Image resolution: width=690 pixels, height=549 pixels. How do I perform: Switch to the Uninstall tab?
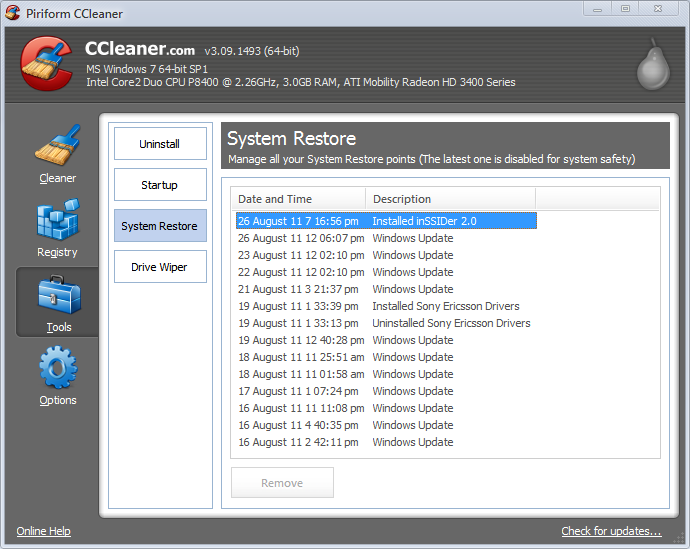tap(160, 144)
